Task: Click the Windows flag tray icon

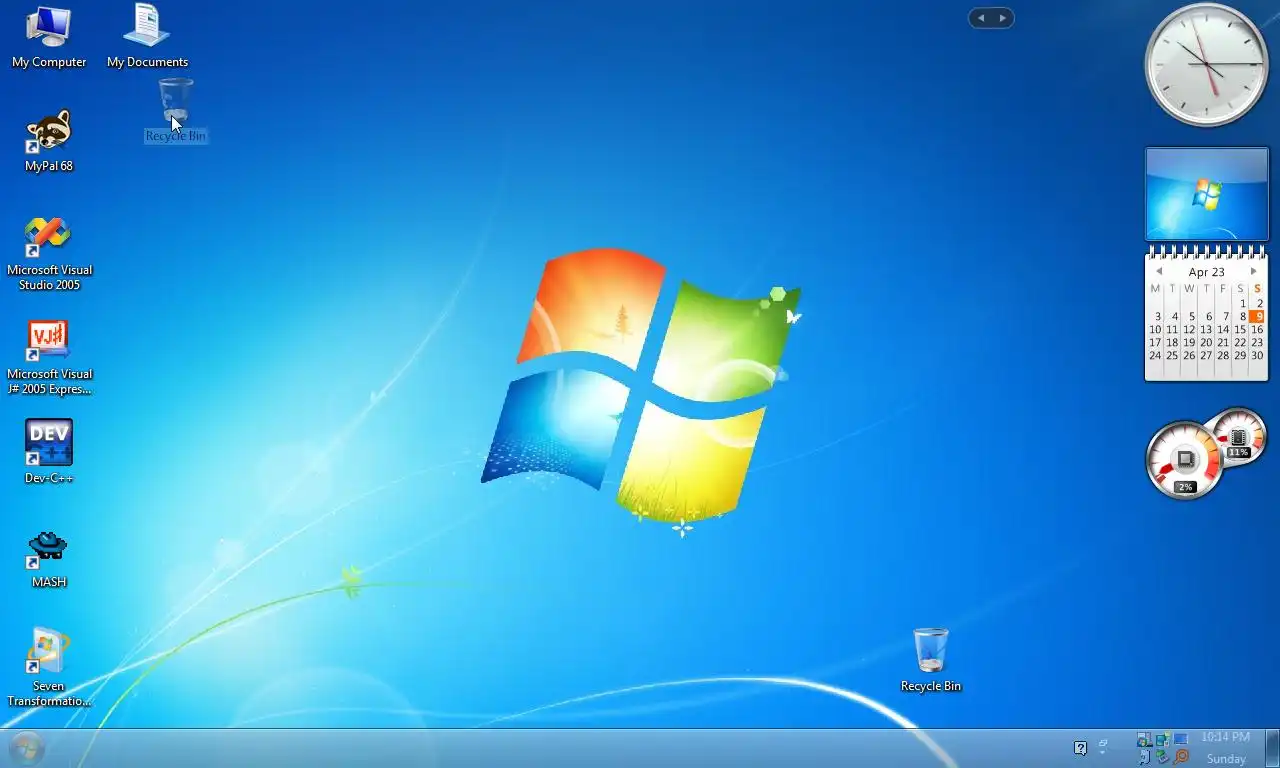Action: (1144, 739)
